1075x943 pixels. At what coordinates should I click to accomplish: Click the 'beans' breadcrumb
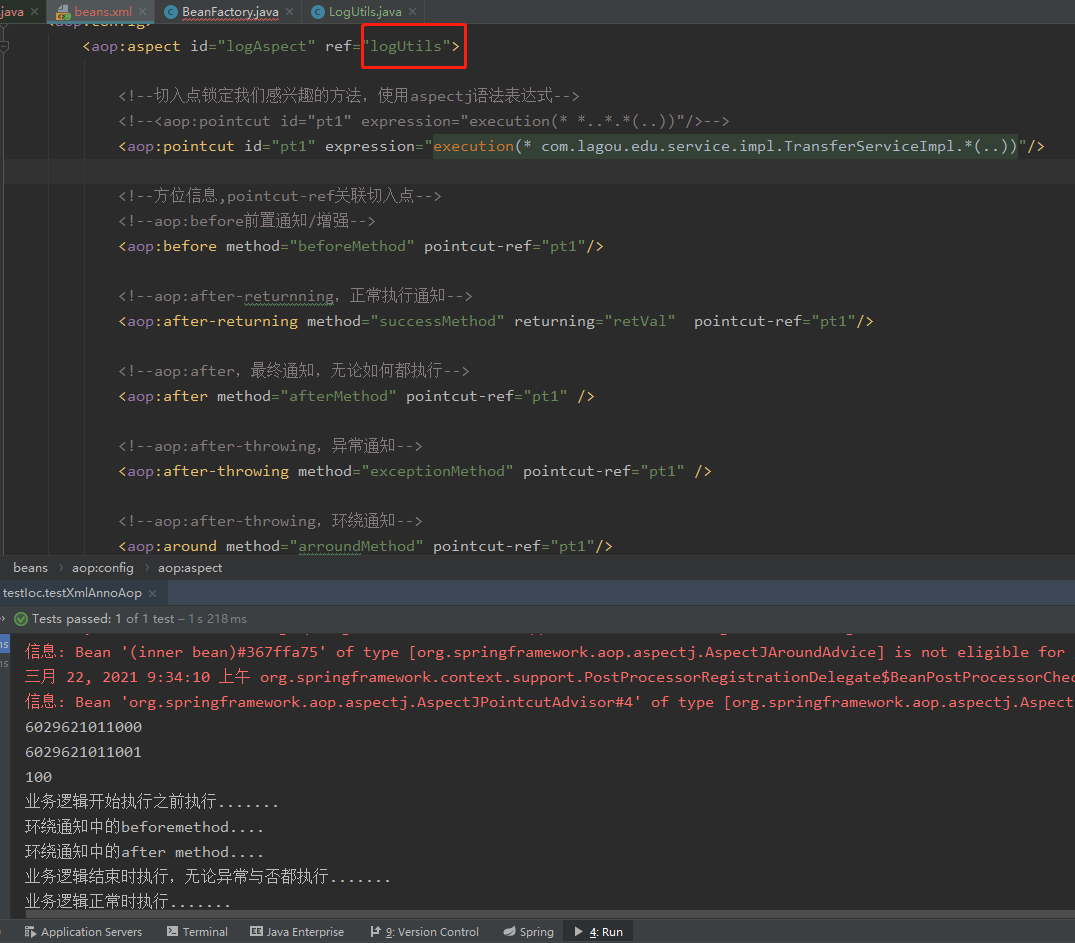pos(30,568)
